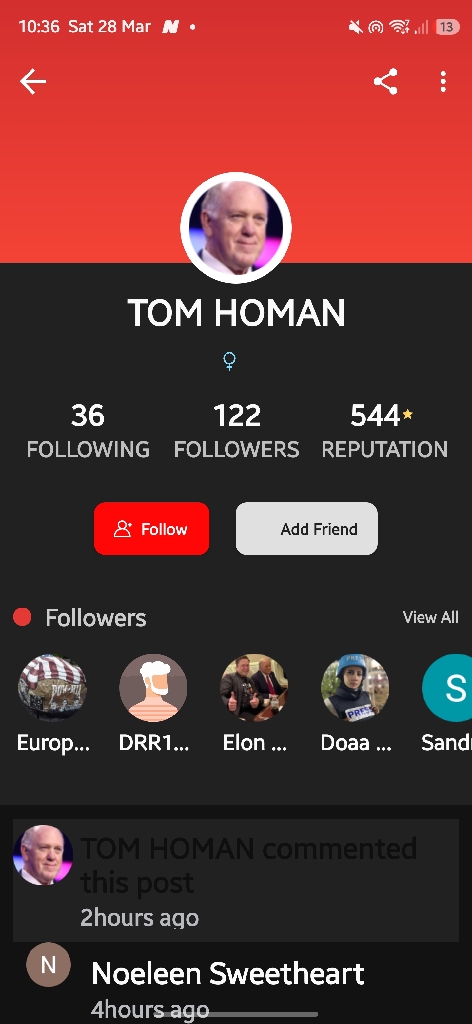Screen dimensions: 472x1024
Task: View all followers
Action: pyautogui.click(x=430, y=617)
